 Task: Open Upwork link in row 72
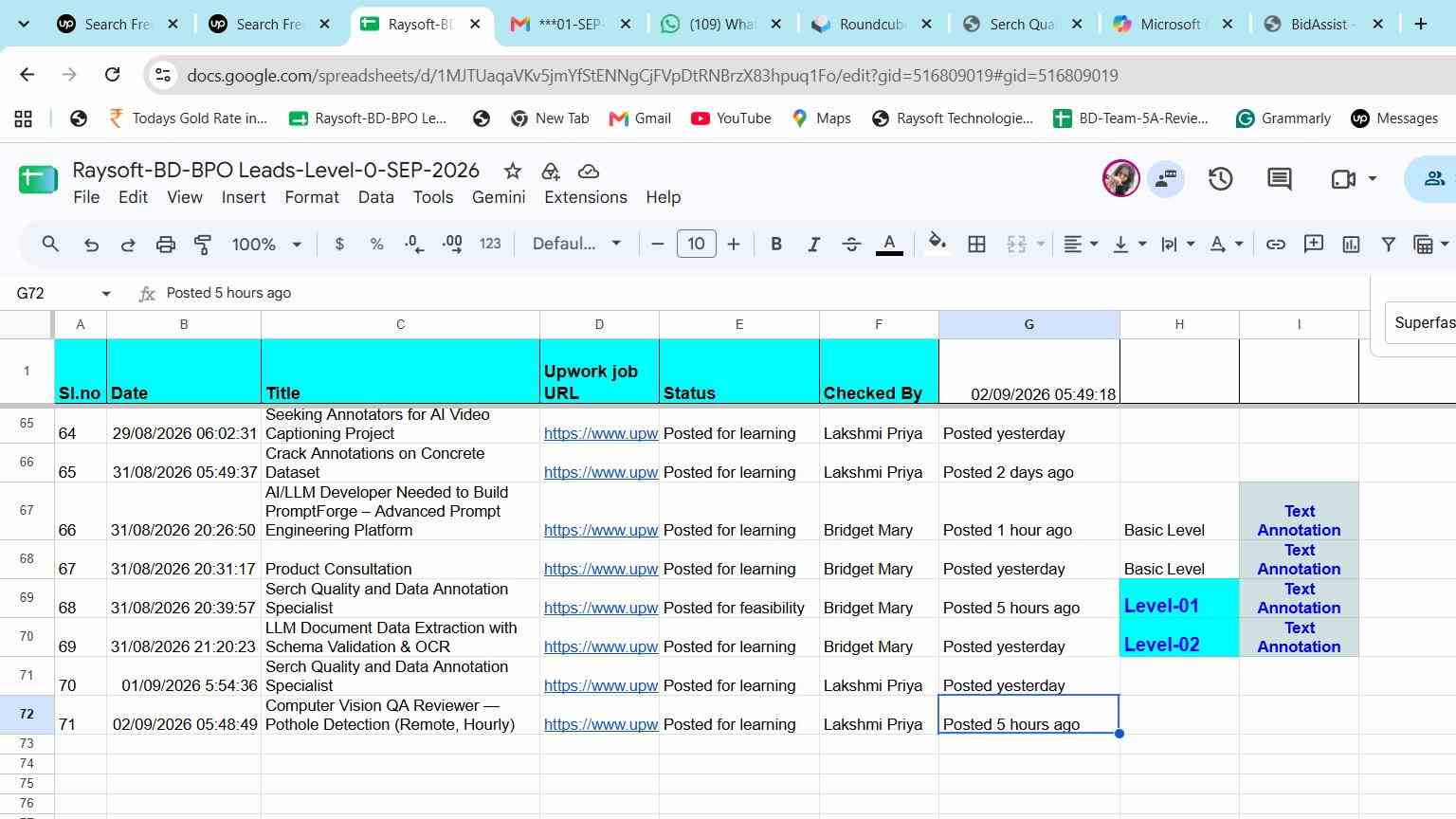[600, 724]
